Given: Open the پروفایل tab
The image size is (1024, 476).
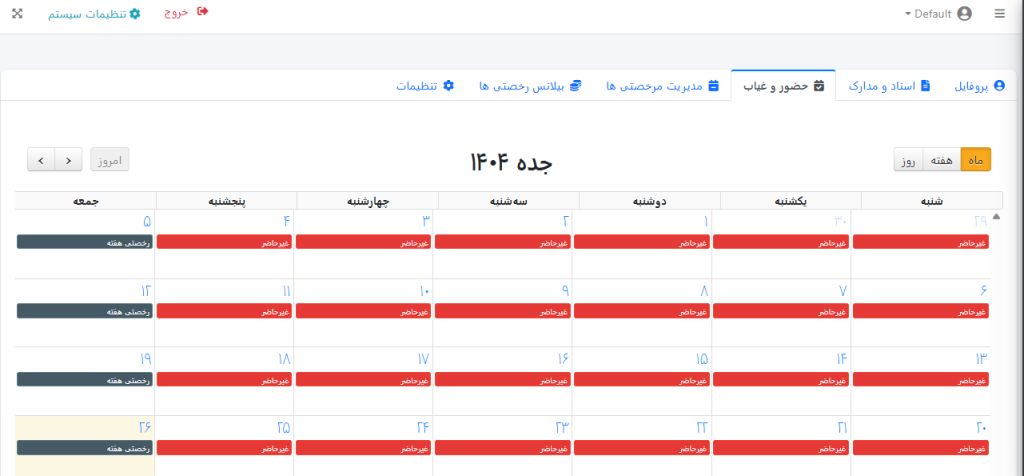Looking at the screenshot, I should pos(978,86).
